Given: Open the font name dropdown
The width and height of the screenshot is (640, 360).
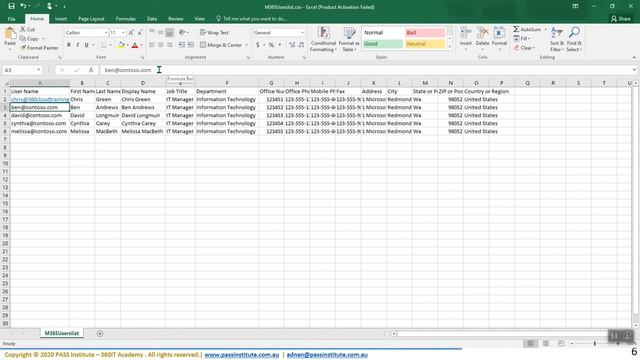Looking at the screenshot, I should [x=106, y=33].
